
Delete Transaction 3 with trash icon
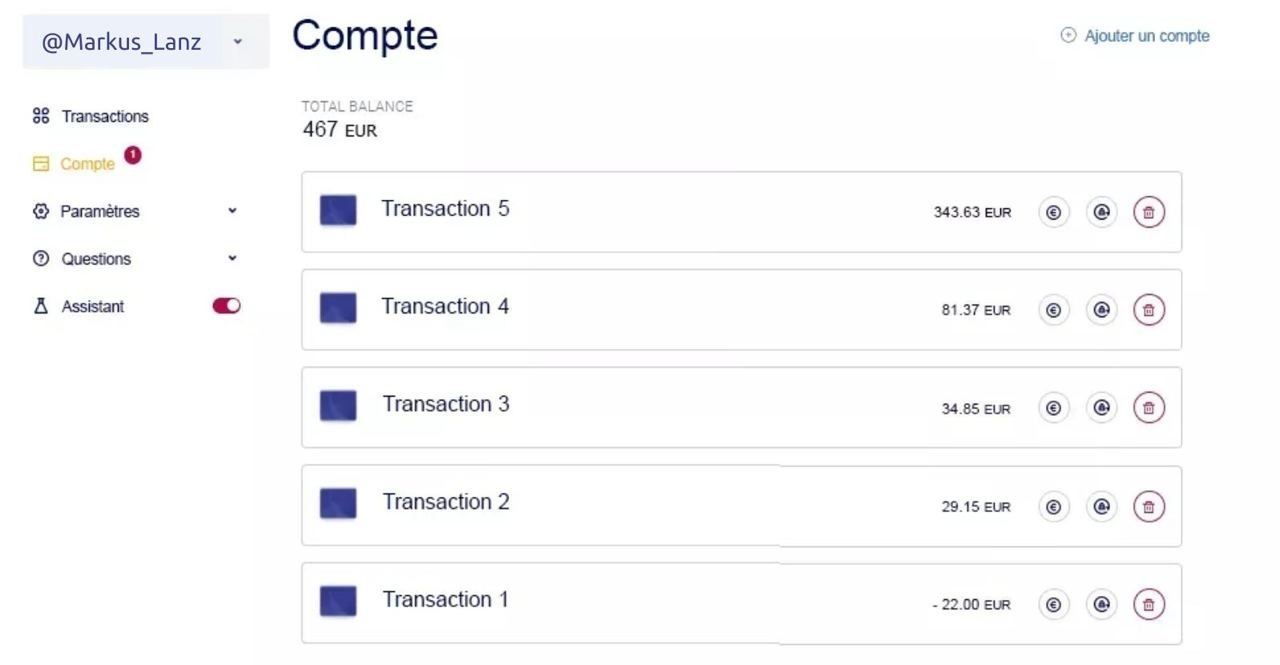pyautogui.click(x=1149, y=408)
